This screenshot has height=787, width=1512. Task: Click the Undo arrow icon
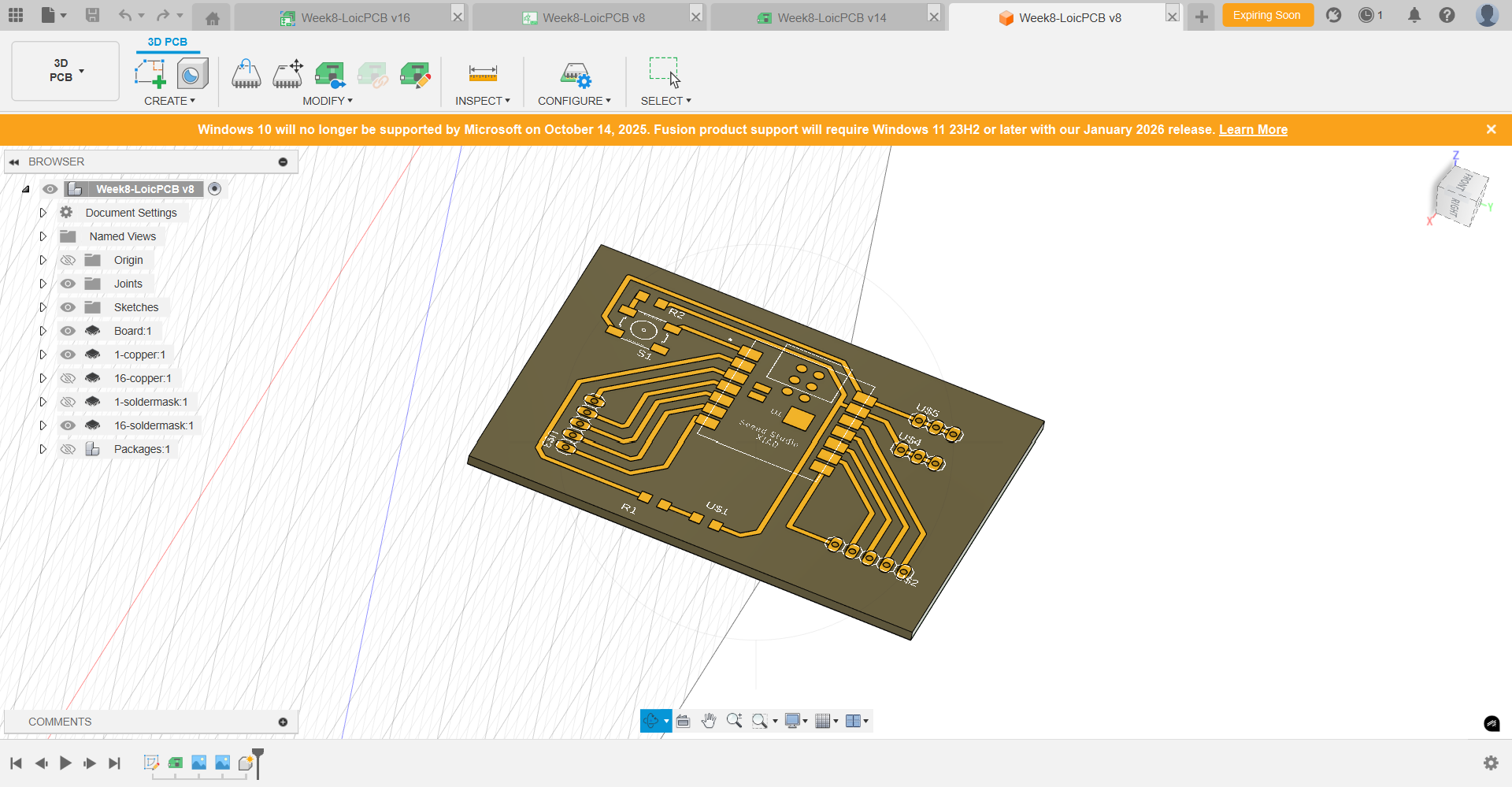click(125, 15)
